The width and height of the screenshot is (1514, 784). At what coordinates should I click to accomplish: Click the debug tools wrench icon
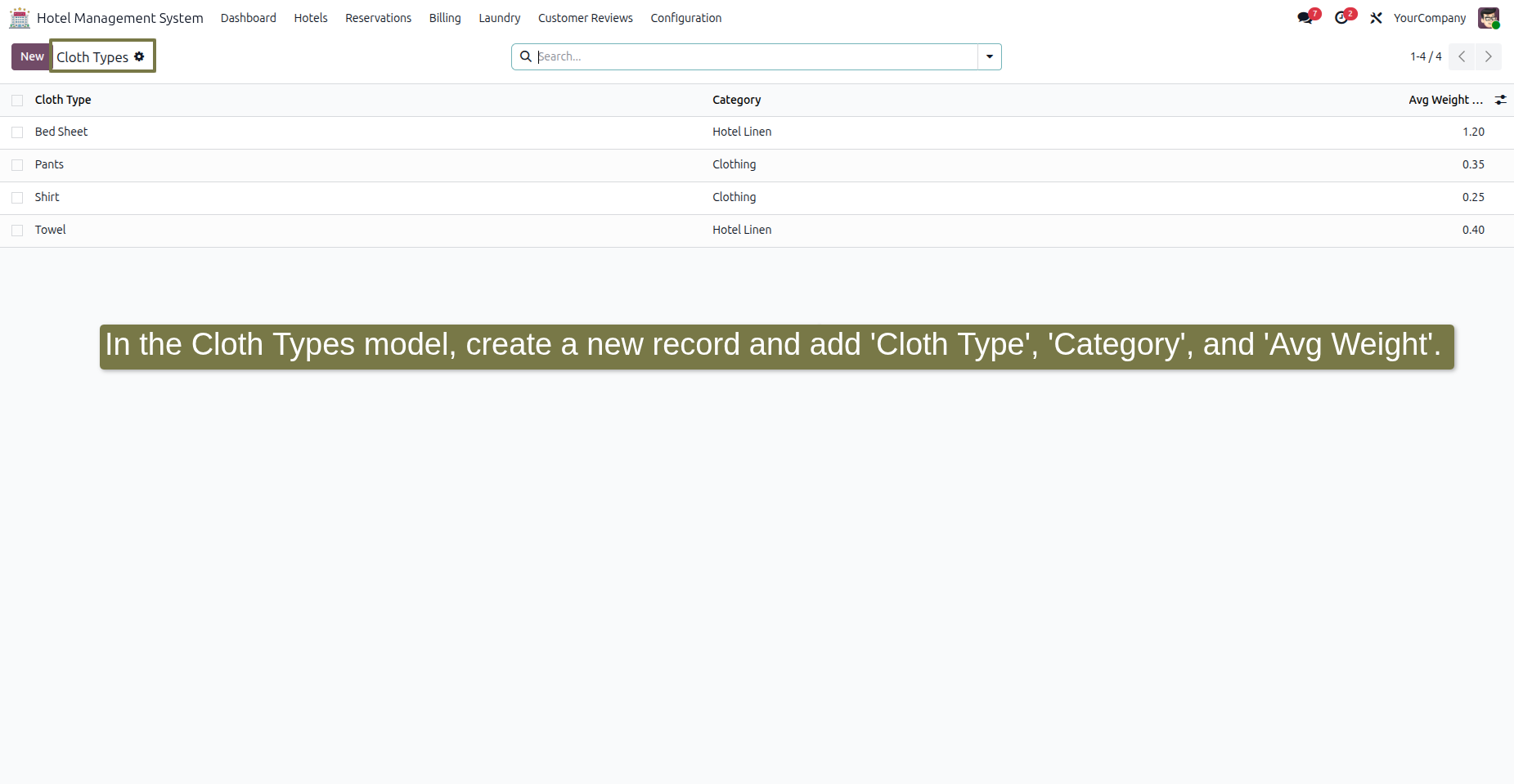1377,18
